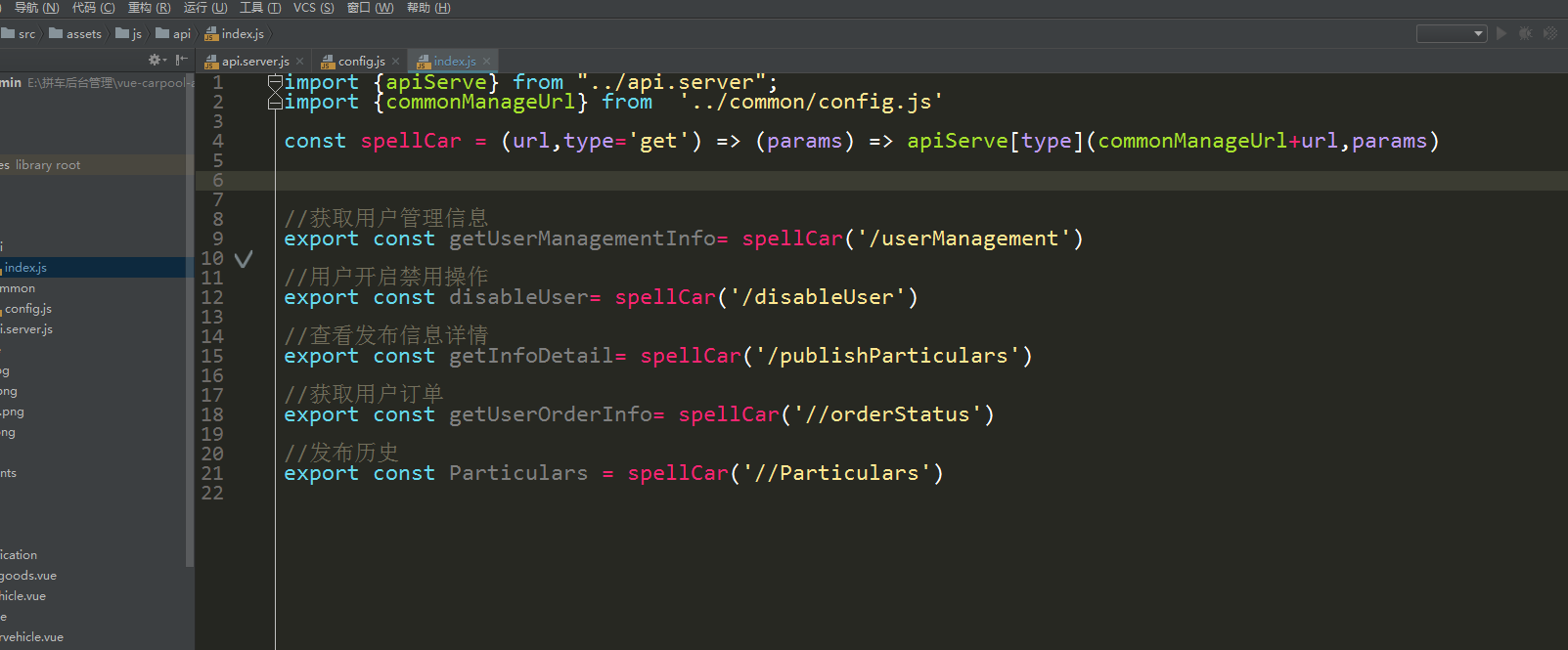
Task: Open the 重构 (R) menu
Action: point(149,8)
